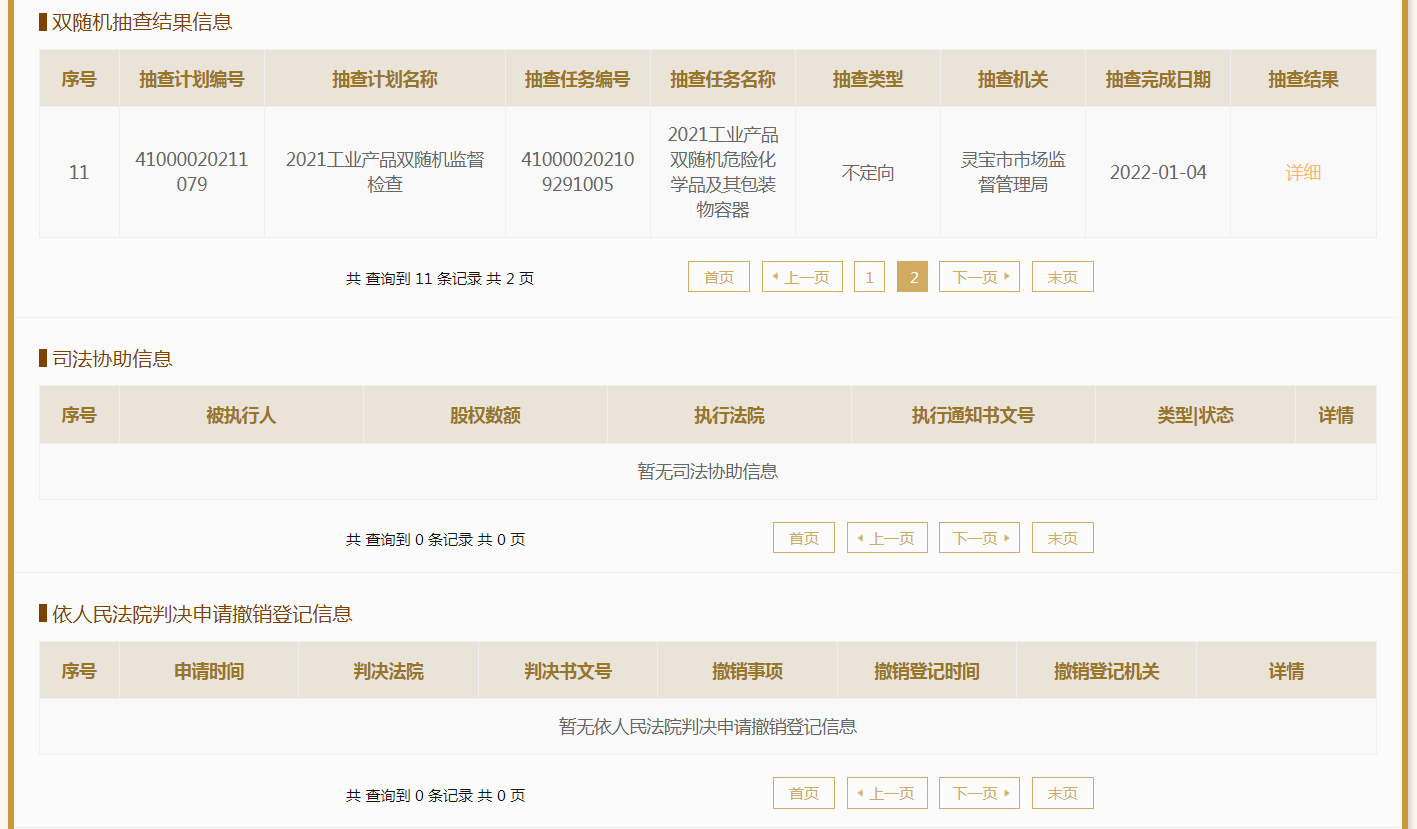Click 首页 under 依人民法院判决申请撤销登记信息 table
The image size is (1417, 829).
tap(803, 793)
